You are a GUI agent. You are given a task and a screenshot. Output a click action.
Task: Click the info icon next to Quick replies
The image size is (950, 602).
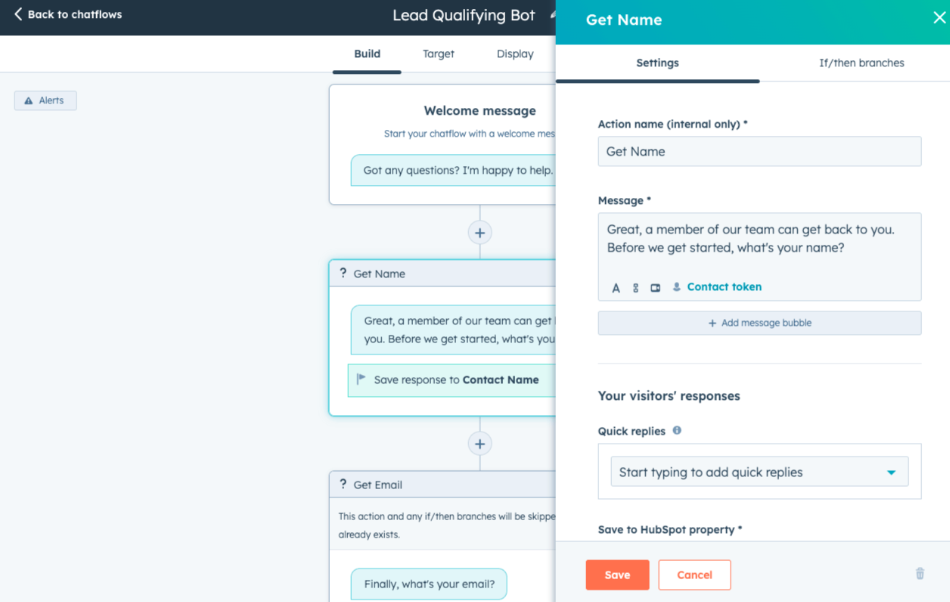[x=677, y=430]
